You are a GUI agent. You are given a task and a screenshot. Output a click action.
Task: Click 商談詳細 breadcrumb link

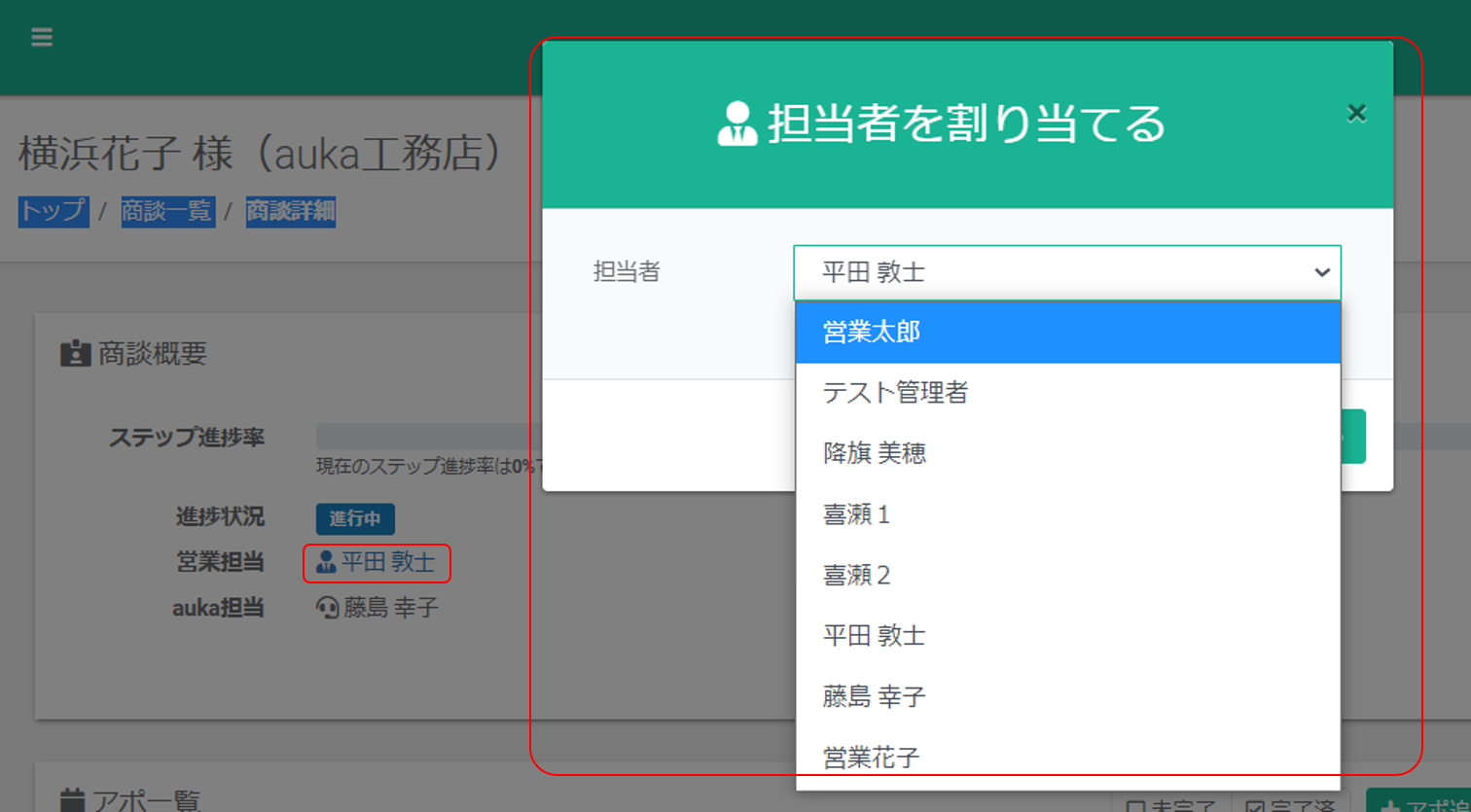(290, 211)
